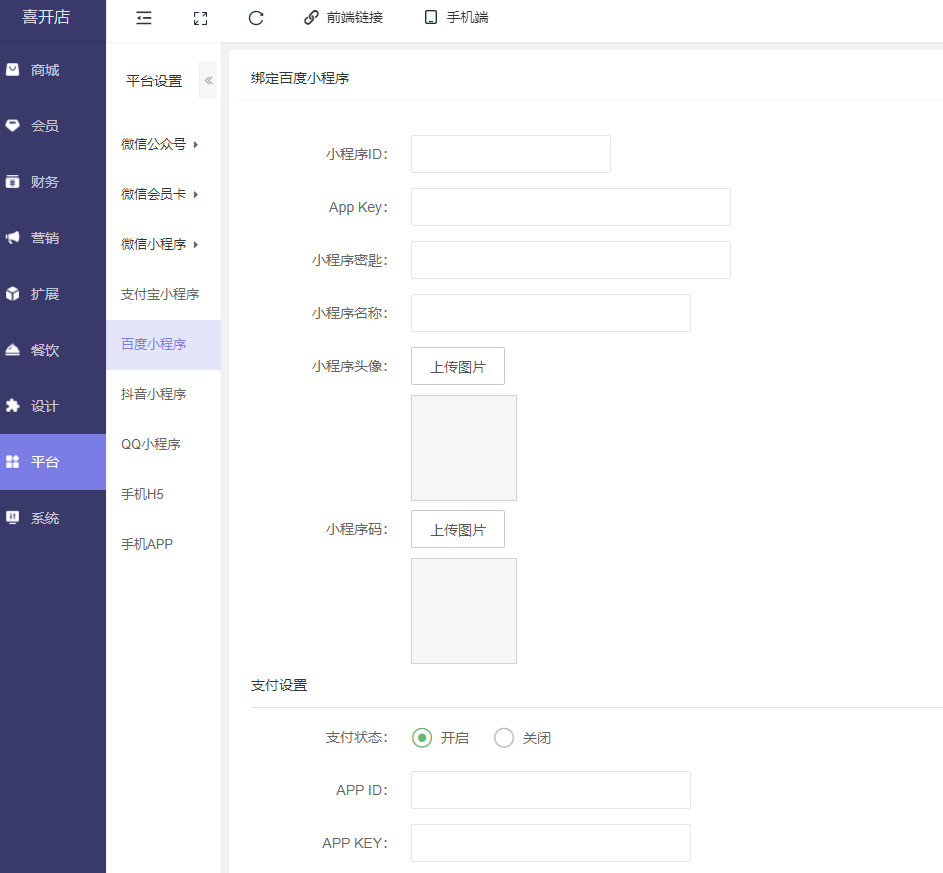Open 设计 section label
943x873 pixels.
(45, 406)
